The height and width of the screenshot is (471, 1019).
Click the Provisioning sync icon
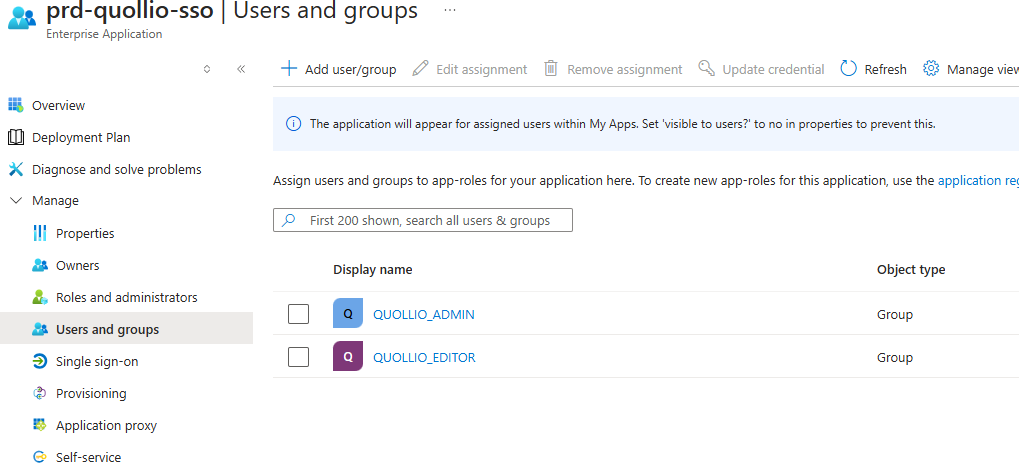[x=40, y=393]
